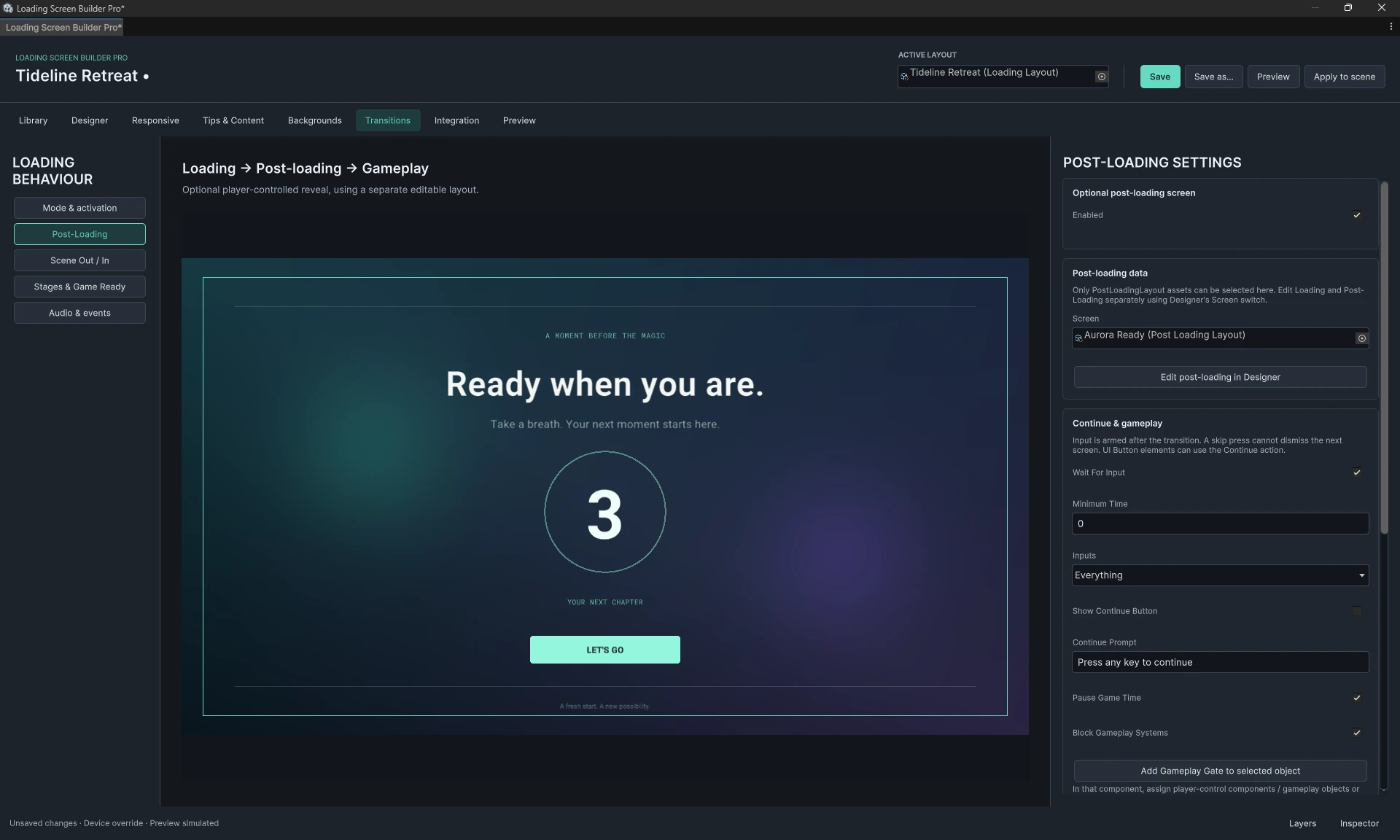Image resolution: width=1400 pixels, height=840 pixels.
Task: Open the Audio & events section
Action: pyautogui.click(x=79, y=313)
